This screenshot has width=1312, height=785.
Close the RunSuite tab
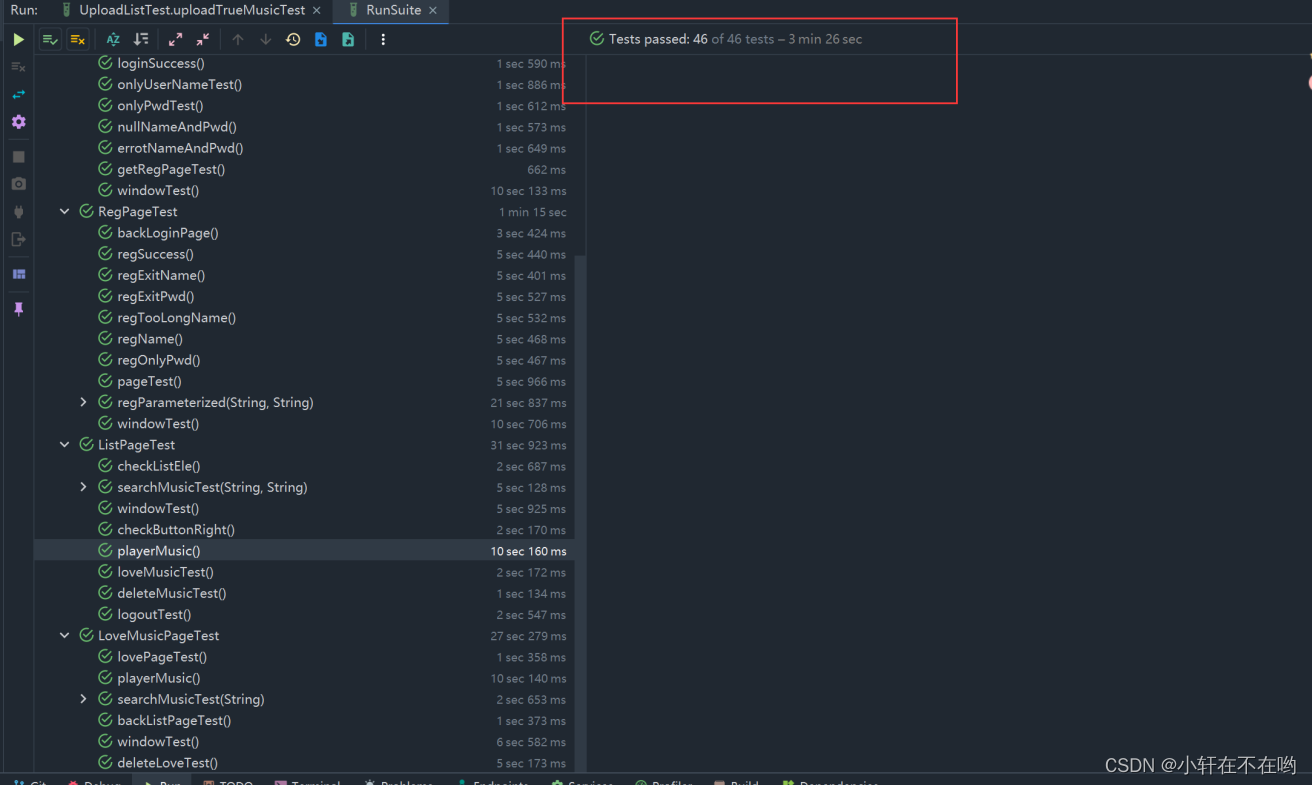pyautogui.click(x=433, y=10)
